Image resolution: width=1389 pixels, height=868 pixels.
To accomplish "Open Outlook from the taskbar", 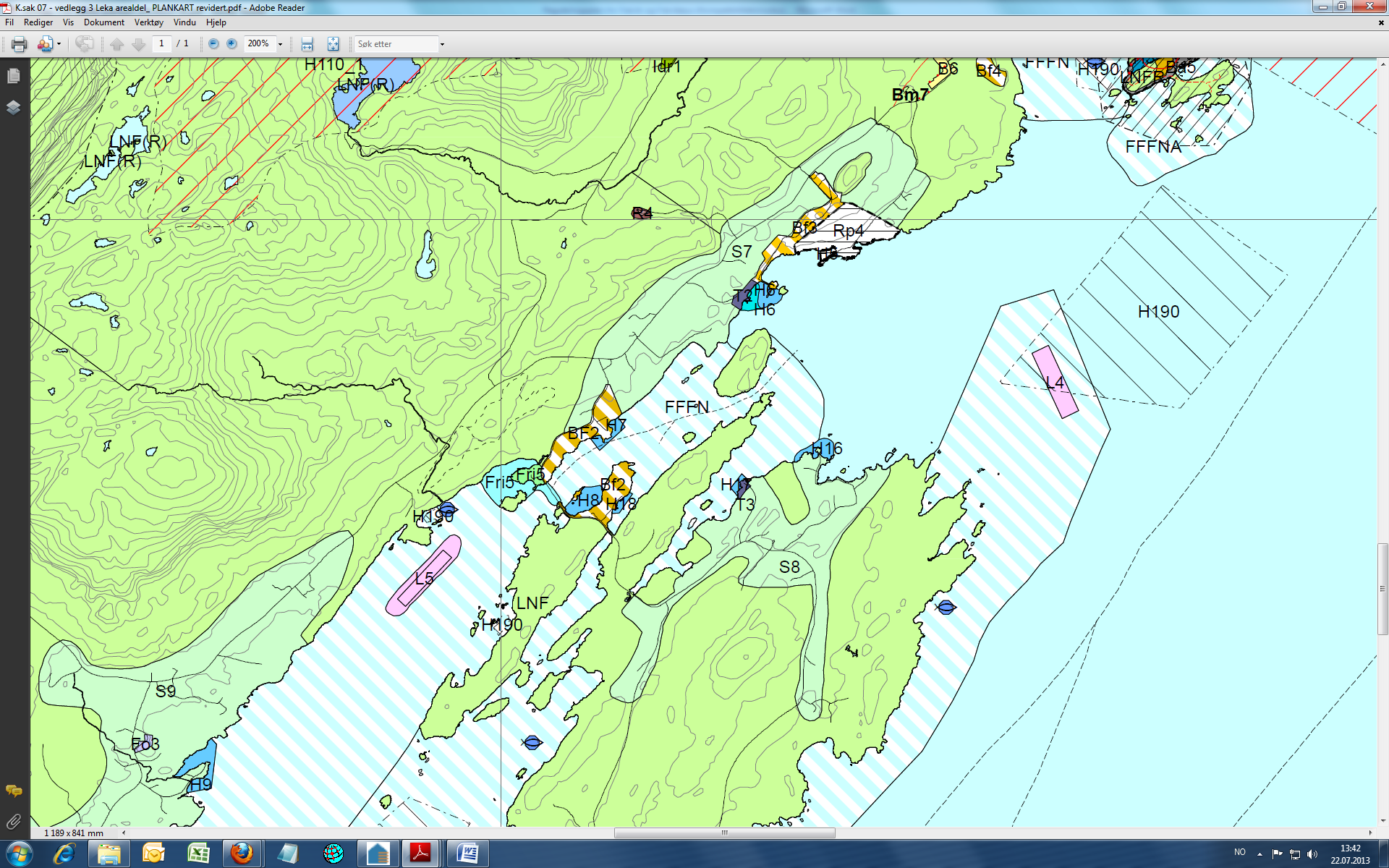I will pos(153,854).
